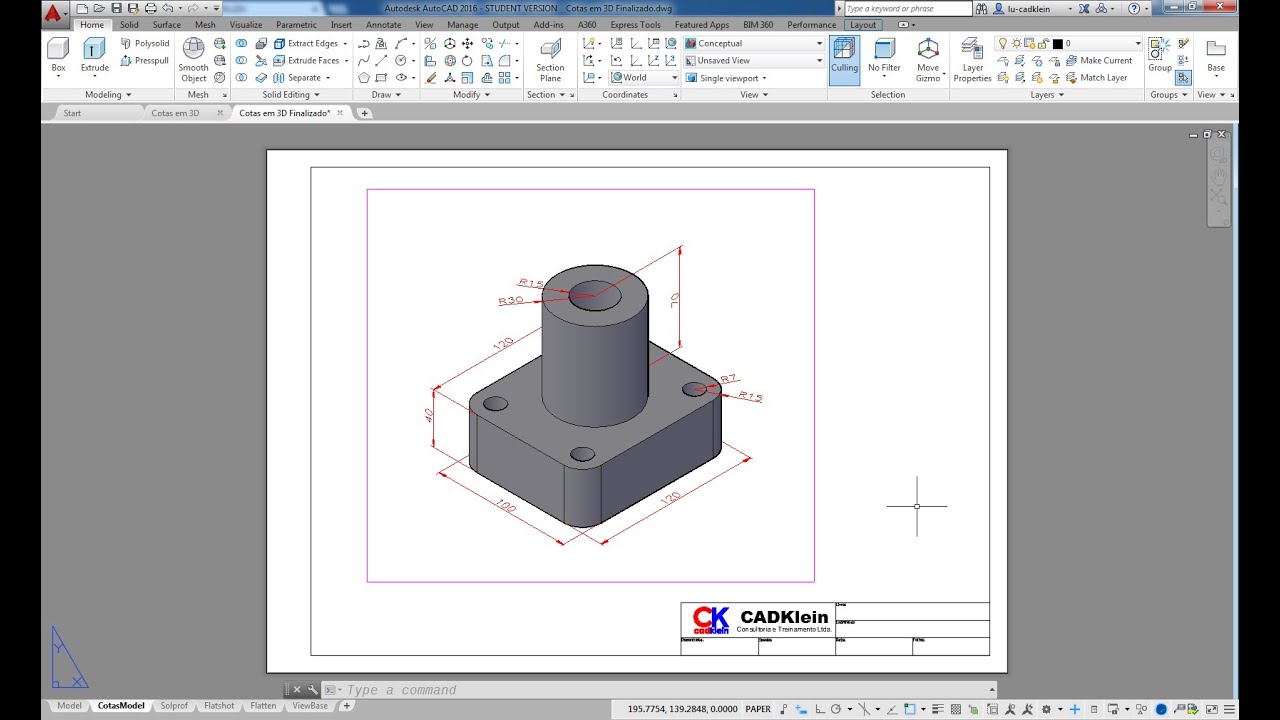1280x720 pixels.
Task: Toggle the Culling selection option
Action: coord(844,60)
